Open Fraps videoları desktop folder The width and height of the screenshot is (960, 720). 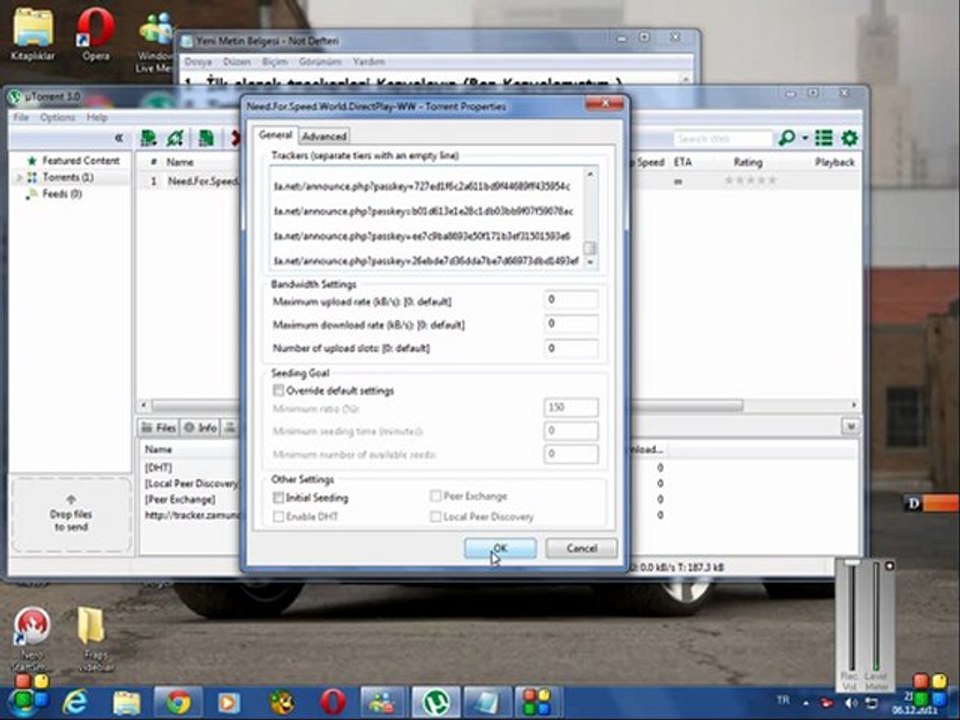[x=92, y=639]
